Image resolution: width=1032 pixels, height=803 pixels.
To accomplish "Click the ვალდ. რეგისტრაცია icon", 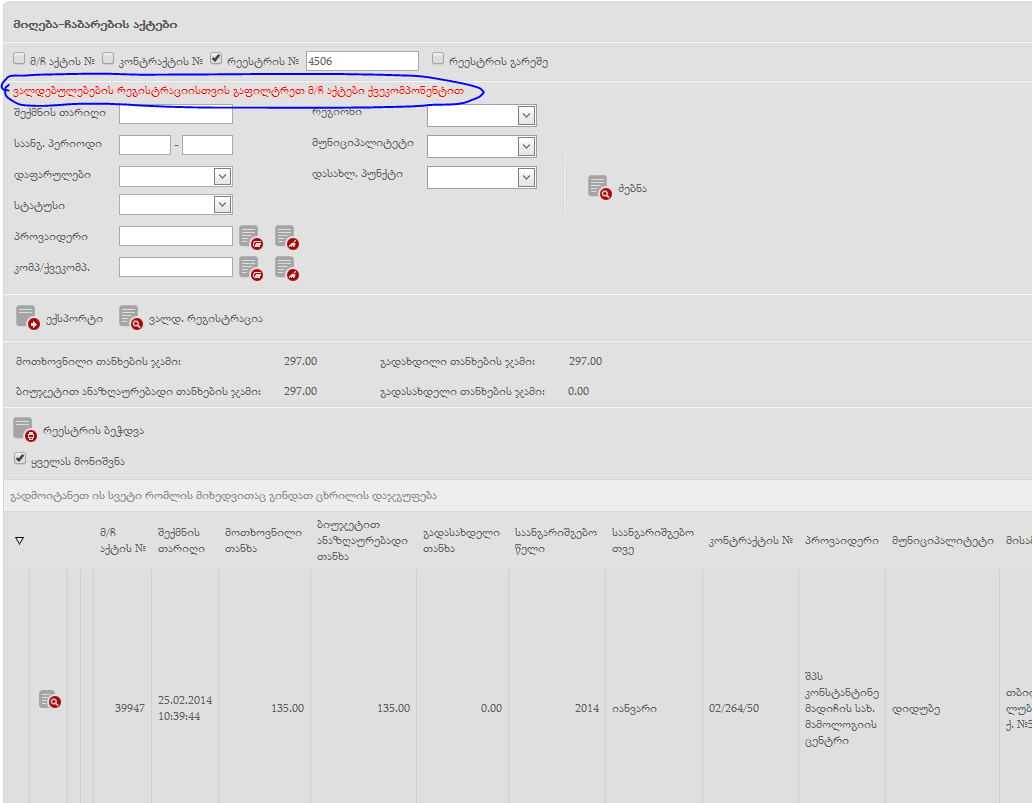I will pyautogui.click(x=130, y=318).
